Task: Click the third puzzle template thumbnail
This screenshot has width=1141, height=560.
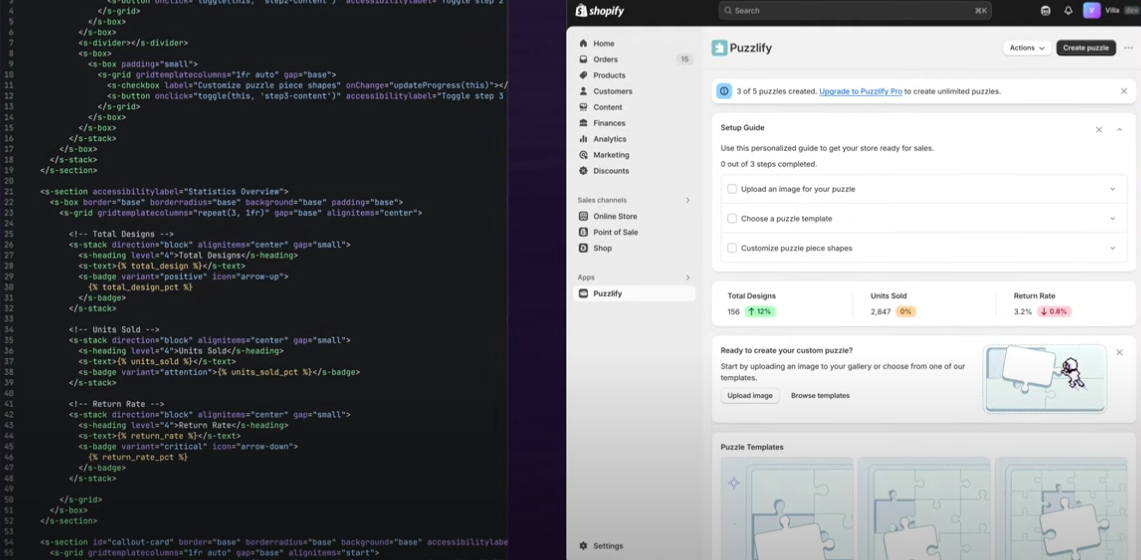Action: [x=1061, y=508]
